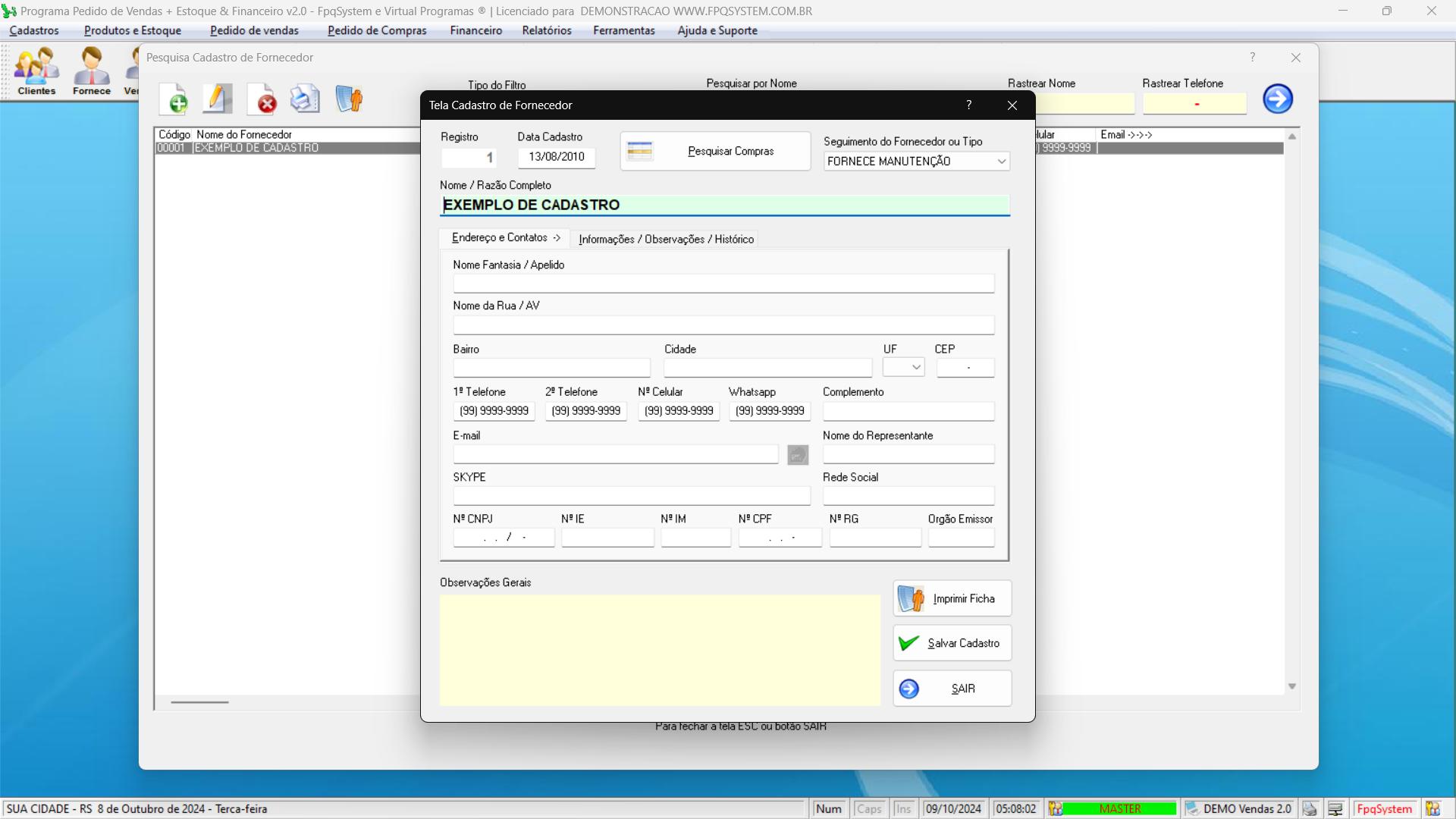Open Pedido de vendas menu
Viewport: 1456px width, 819px height.
(254, 30)
